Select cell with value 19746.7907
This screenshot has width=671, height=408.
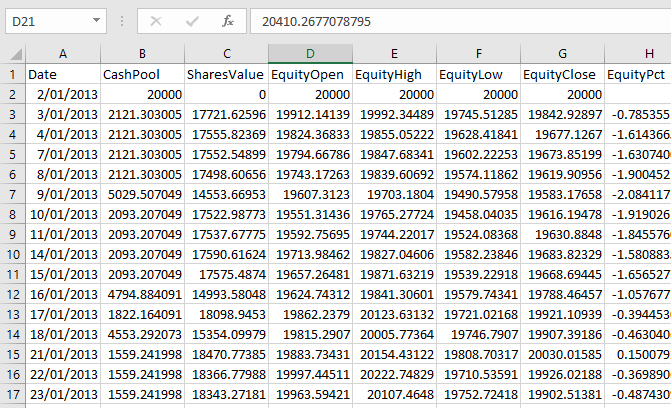[x=478, y=334]
